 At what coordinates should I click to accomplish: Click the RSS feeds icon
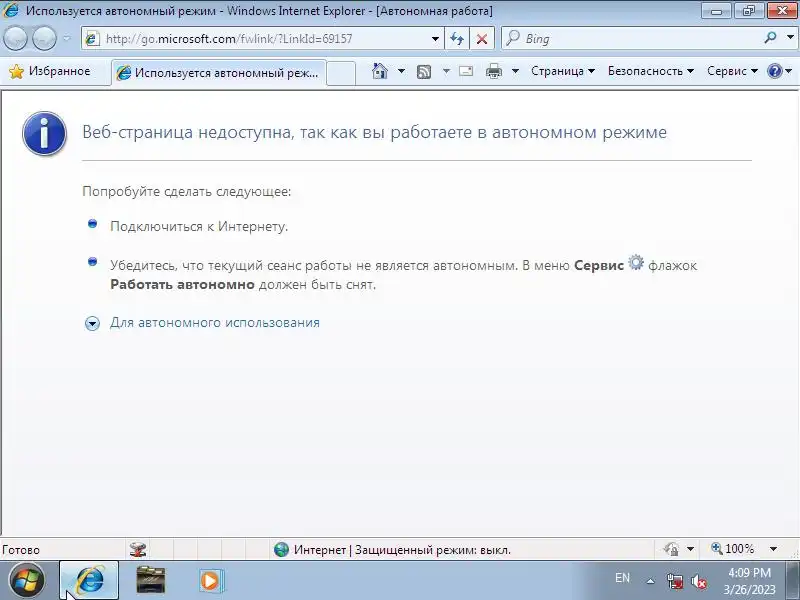(x=424, y=71)
